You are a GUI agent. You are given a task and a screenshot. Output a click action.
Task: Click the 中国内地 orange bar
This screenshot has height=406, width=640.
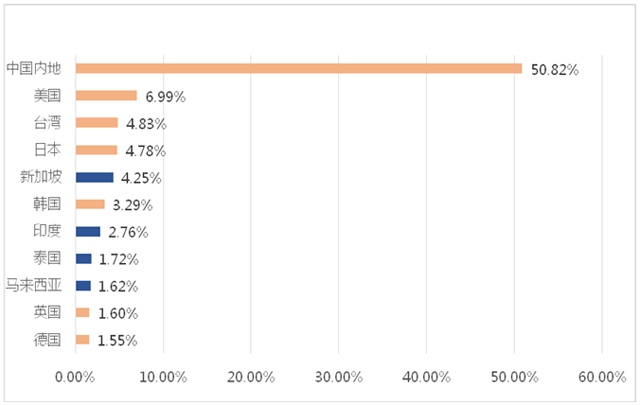[298, 68]
